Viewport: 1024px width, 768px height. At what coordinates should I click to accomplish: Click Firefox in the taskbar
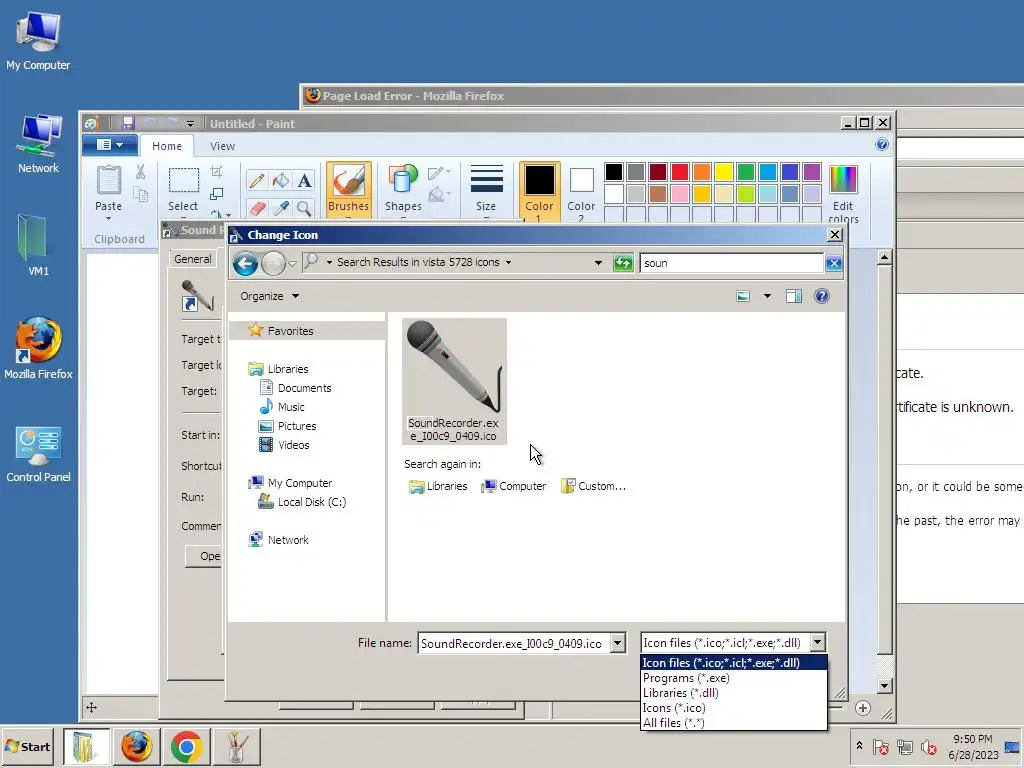(136, 746)
